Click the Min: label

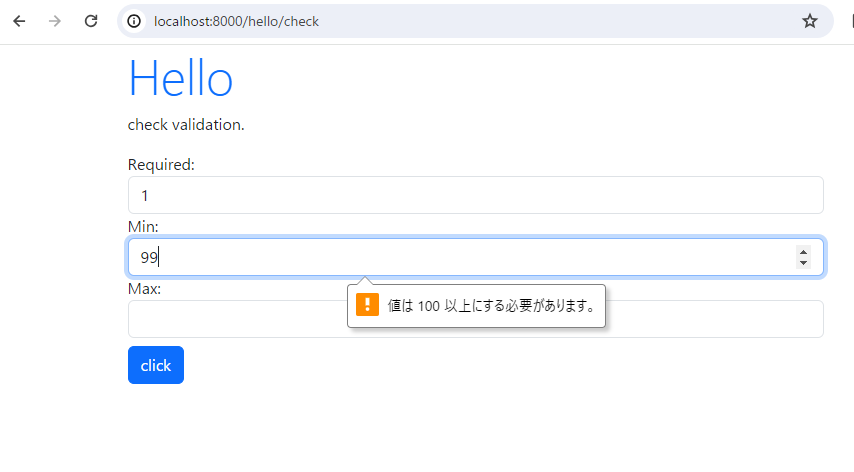click(x=143, y=226)
